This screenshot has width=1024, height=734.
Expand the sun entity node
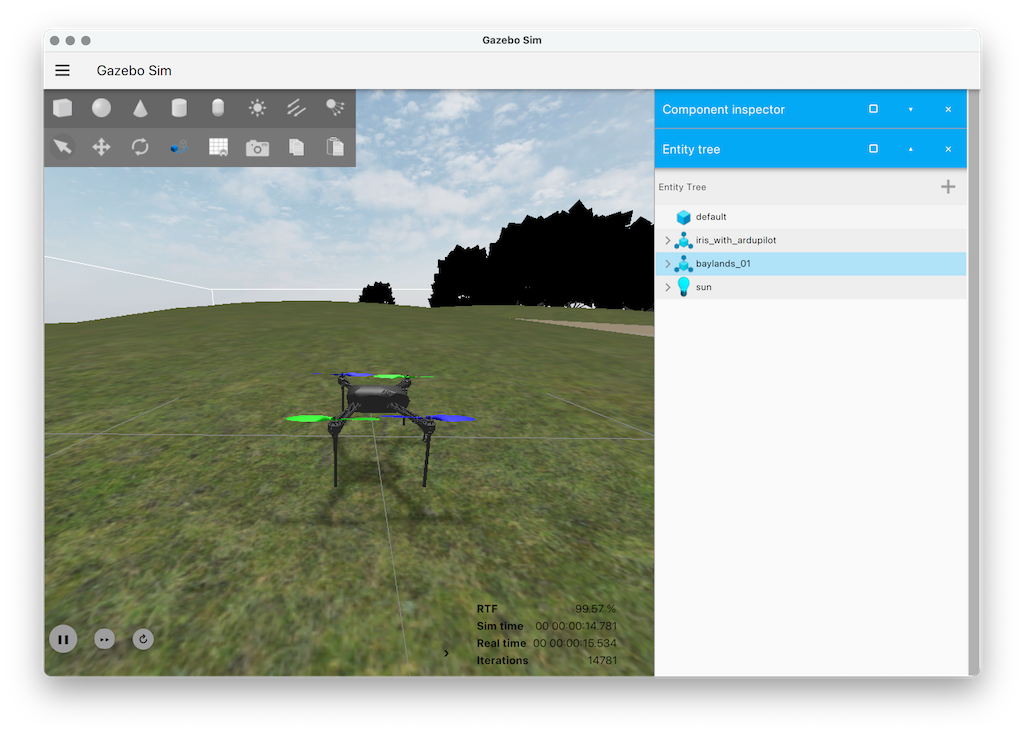click(667, 287)
